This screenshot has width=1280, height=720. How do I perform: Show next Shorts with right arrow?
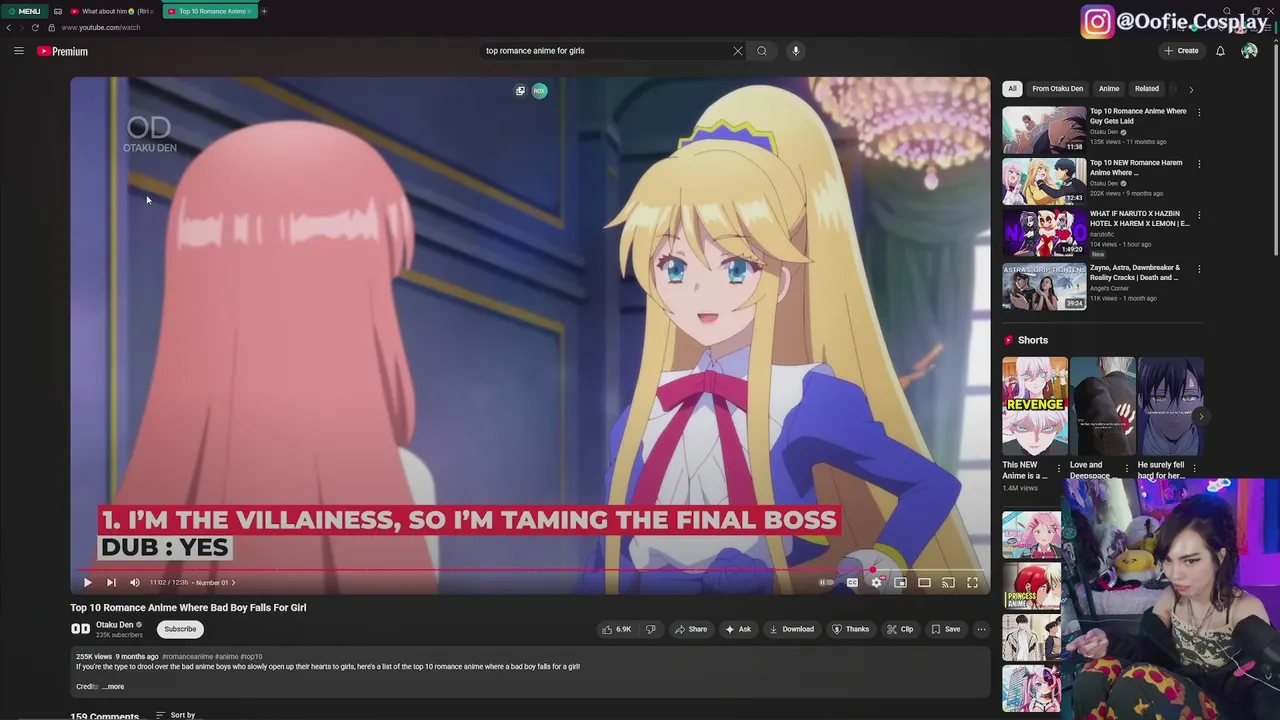pyautogui.click(x=1201, y=416)
